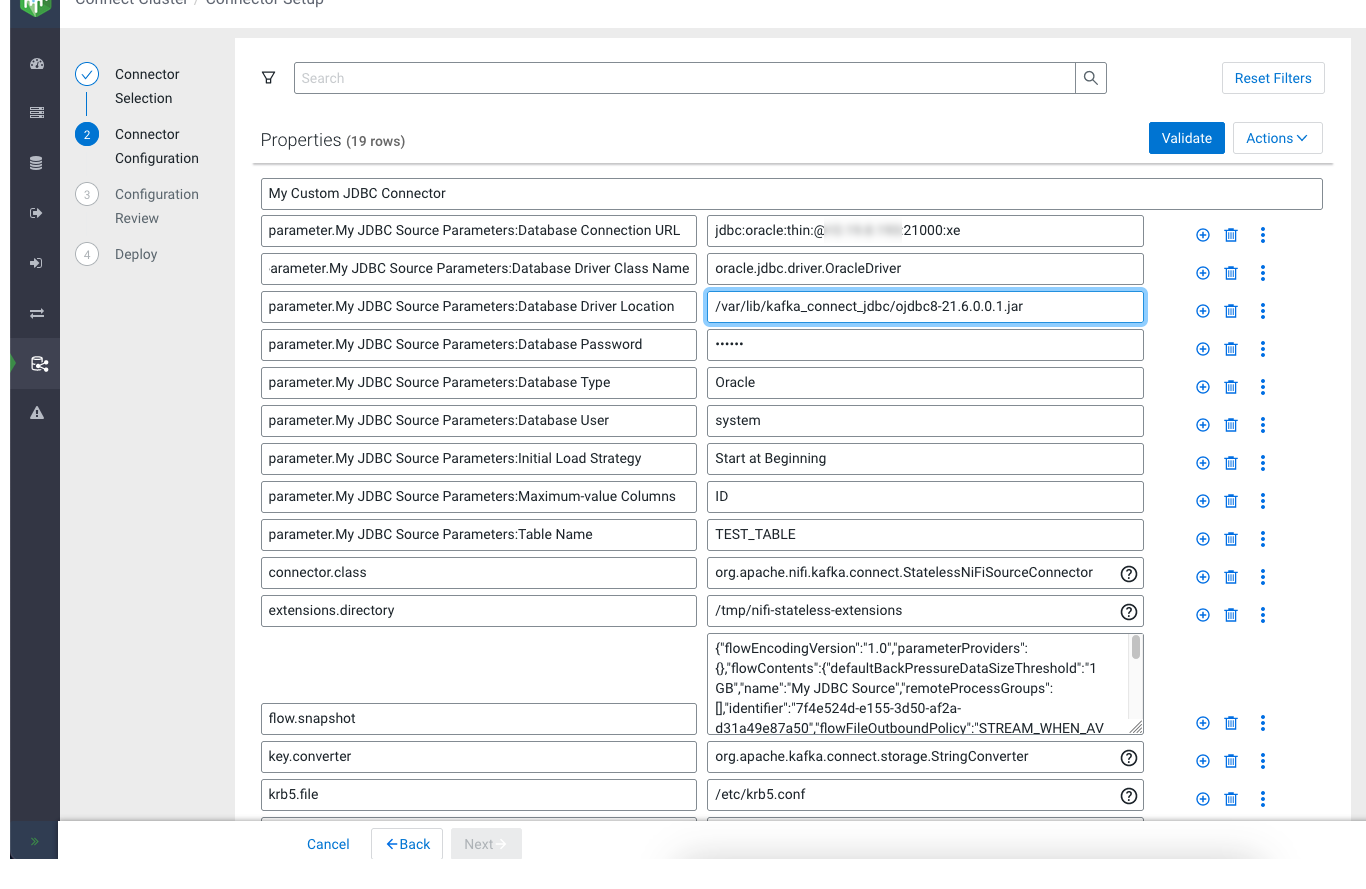Screen dimensions: 1366x889
Task: Open more options for Database Type row
Action: click(1263, 387)
